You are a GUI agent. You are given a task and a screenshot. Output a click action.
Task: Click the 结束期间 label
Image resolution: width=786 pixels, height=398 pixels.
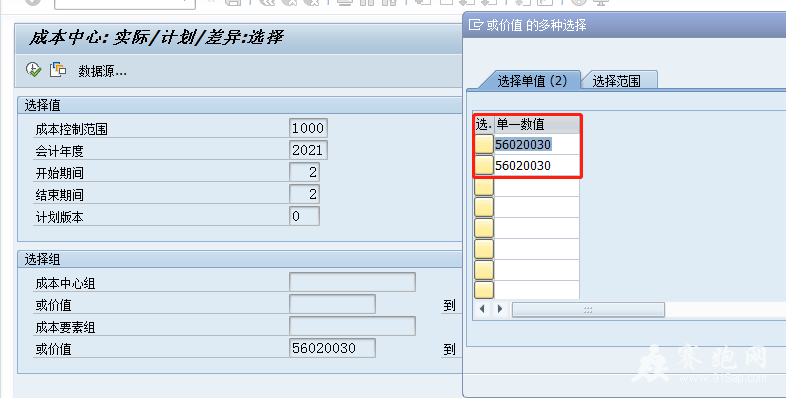[x=59, y=195]
